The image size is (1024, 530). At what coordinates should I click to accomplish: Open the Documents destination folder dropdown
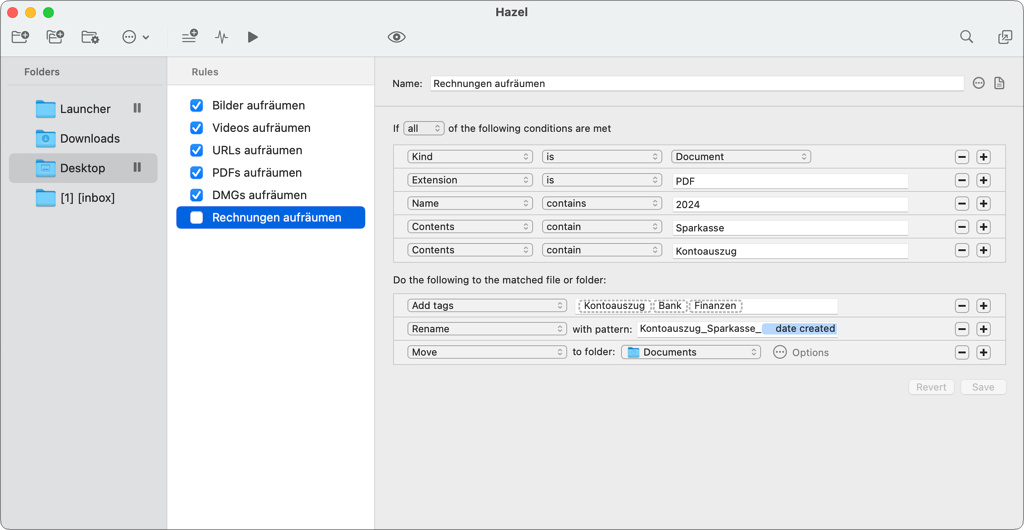tap(690, 352)
